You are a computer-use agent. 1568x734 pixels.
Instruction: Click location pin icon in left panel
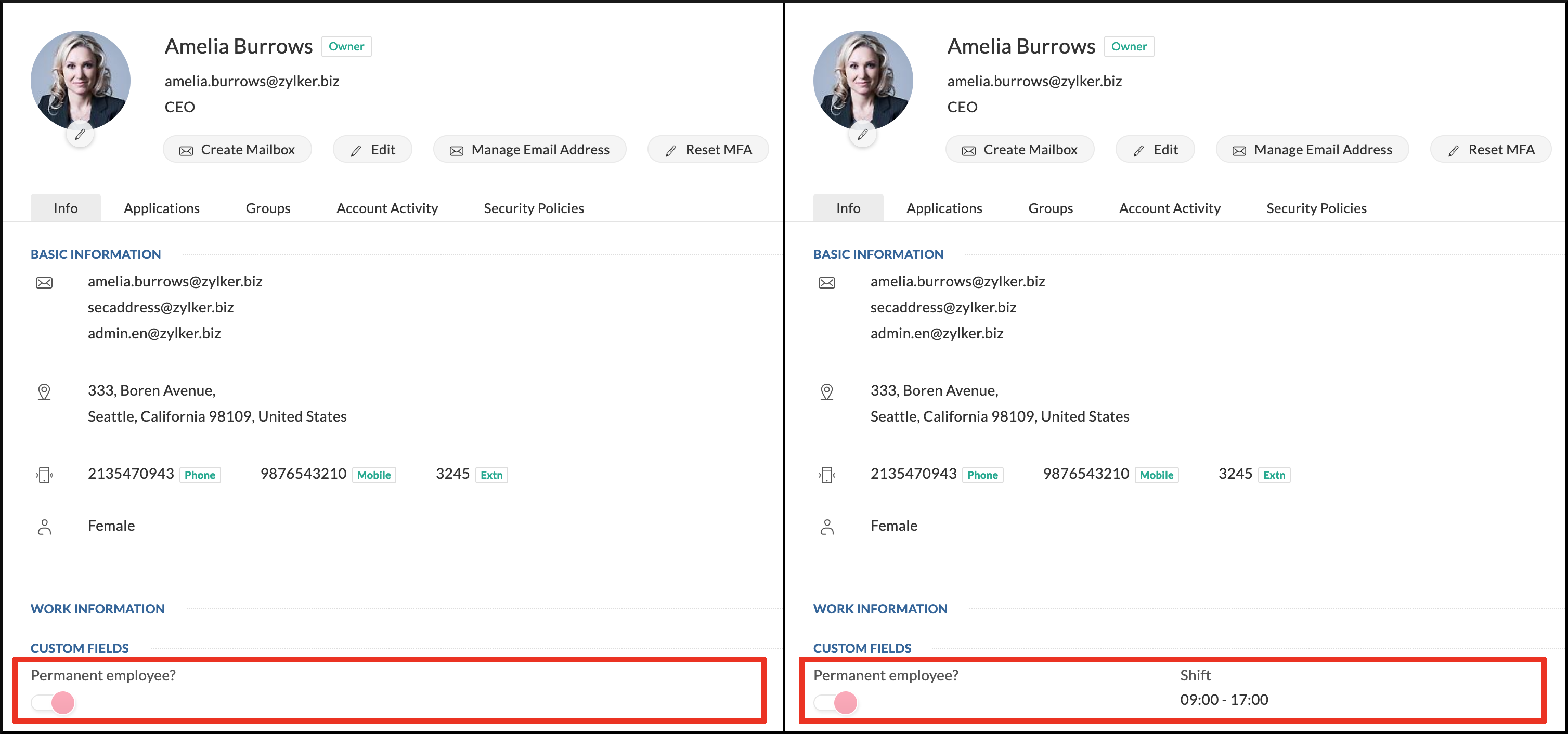click(x=44, y=391)
